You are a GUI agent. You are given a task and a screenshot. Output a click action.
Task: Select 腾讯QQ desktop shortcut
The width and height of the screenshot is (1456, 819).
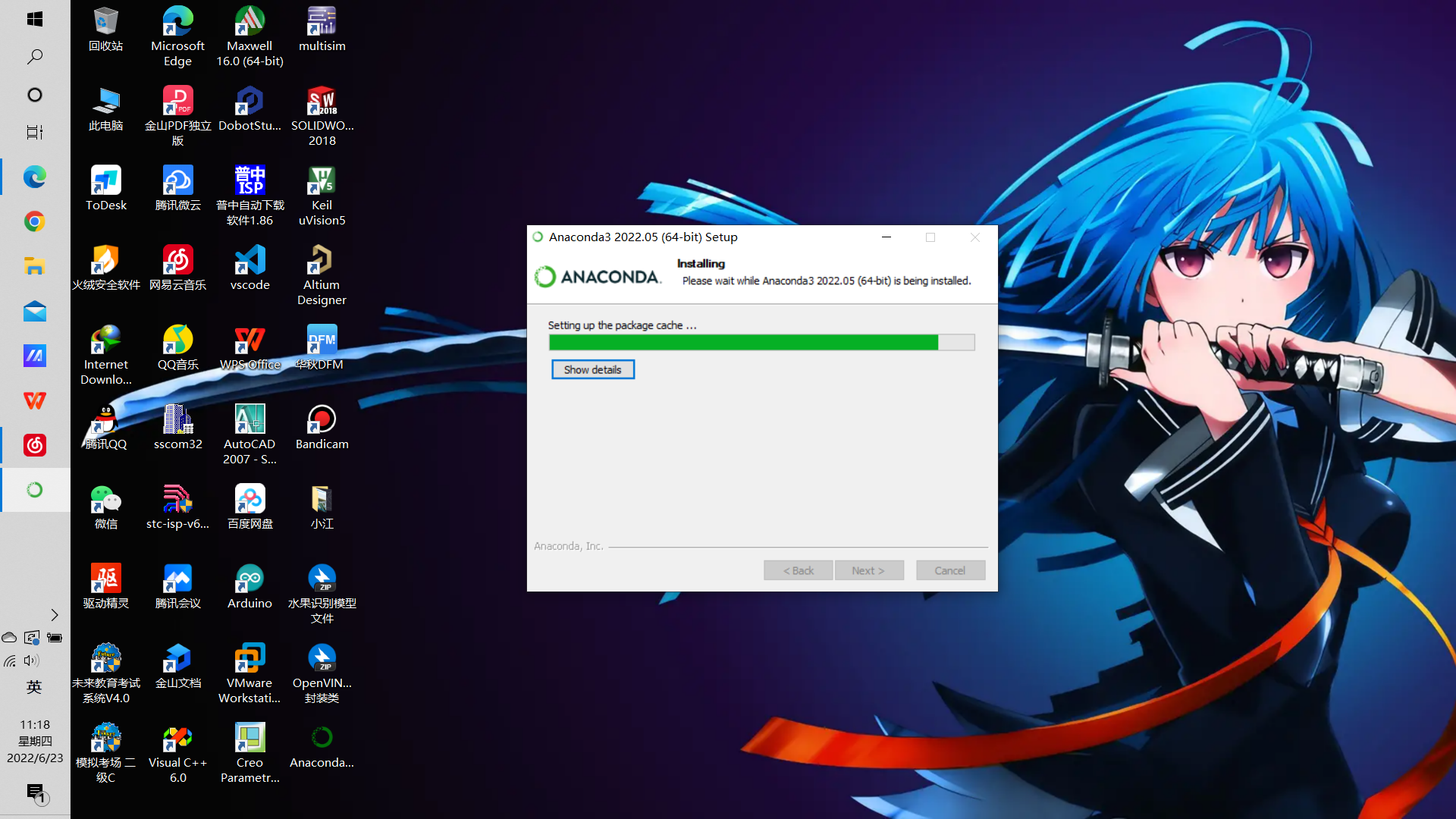(106, 428)
